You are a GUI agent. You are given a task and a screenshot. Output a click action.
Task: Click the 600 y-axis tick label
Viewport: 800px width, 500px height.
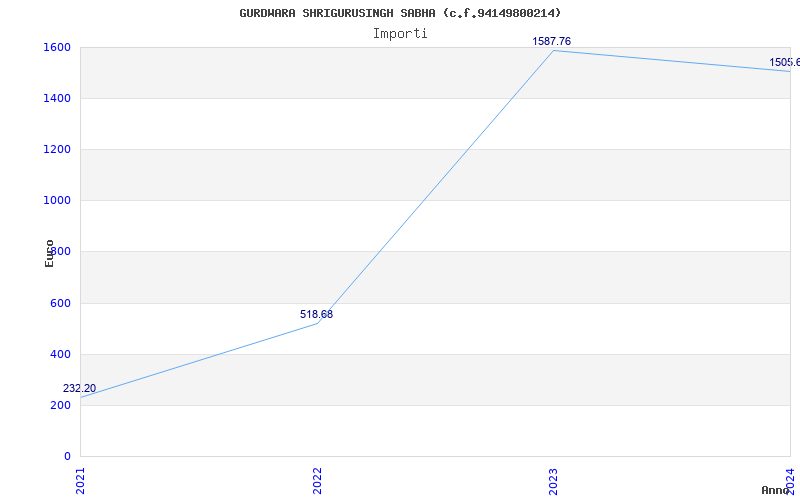60,304
